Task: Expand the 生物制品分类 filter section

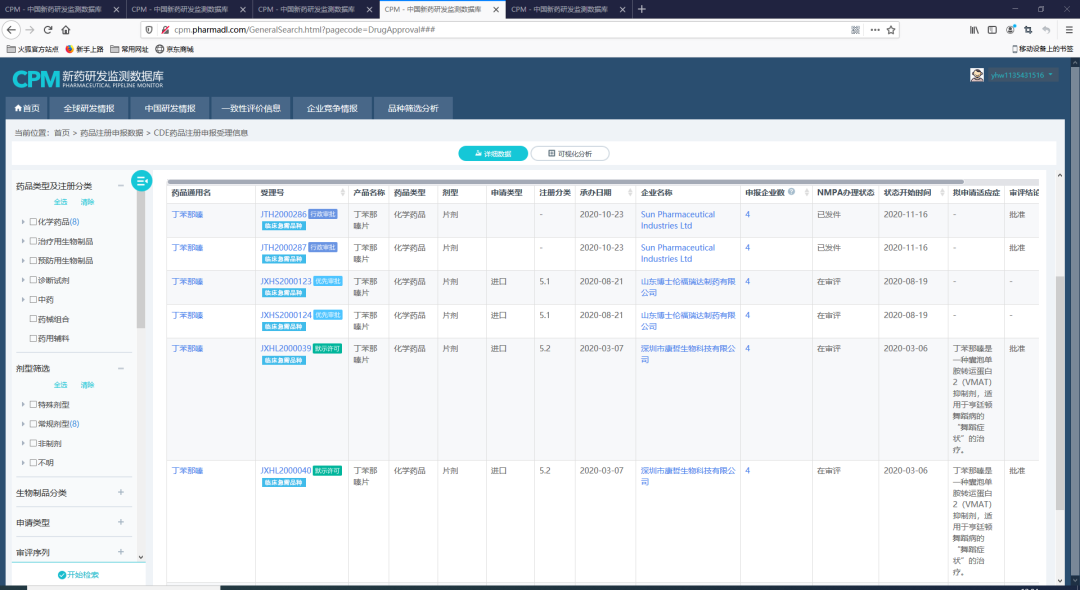Action: [120, 492]
